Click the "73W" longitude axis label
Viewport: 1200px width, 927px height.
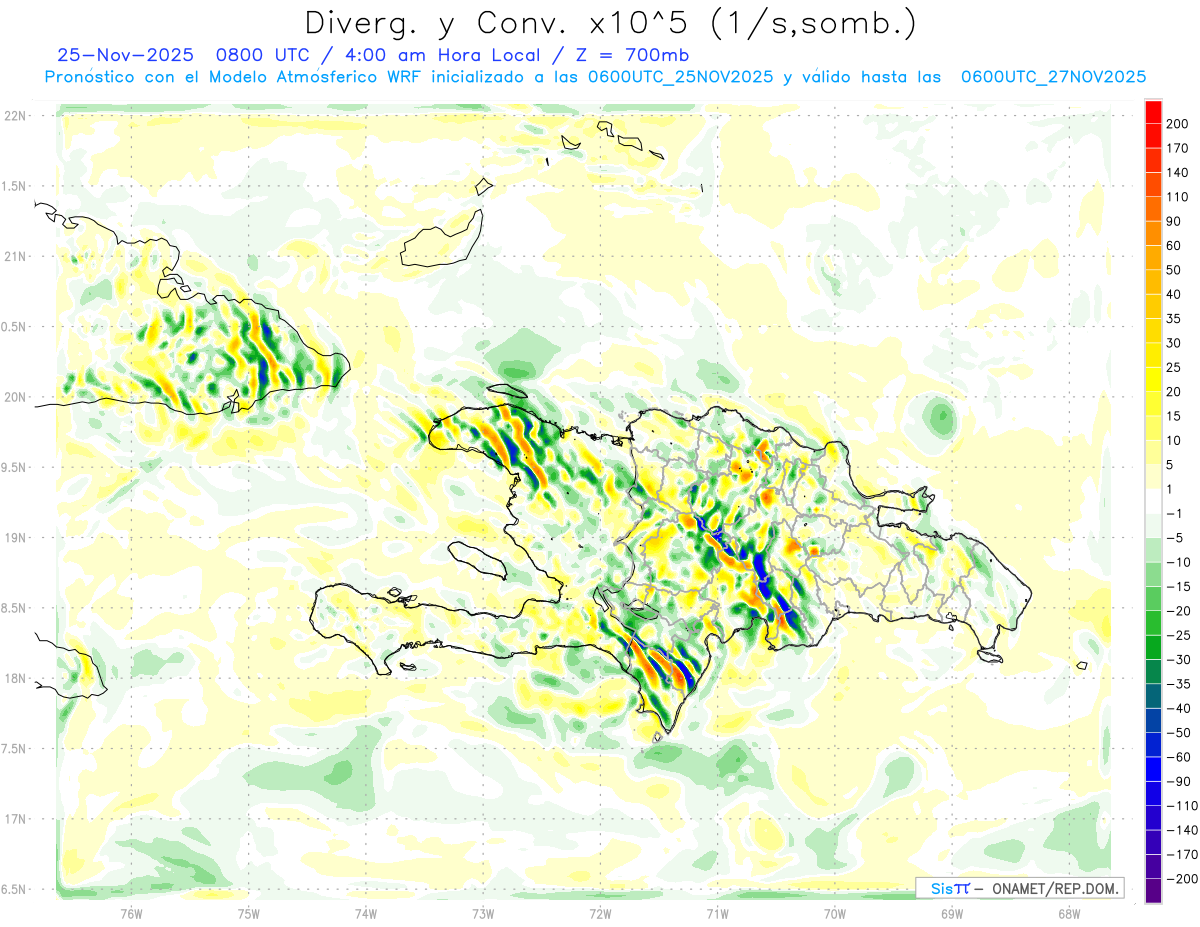(x=483, y=913)
